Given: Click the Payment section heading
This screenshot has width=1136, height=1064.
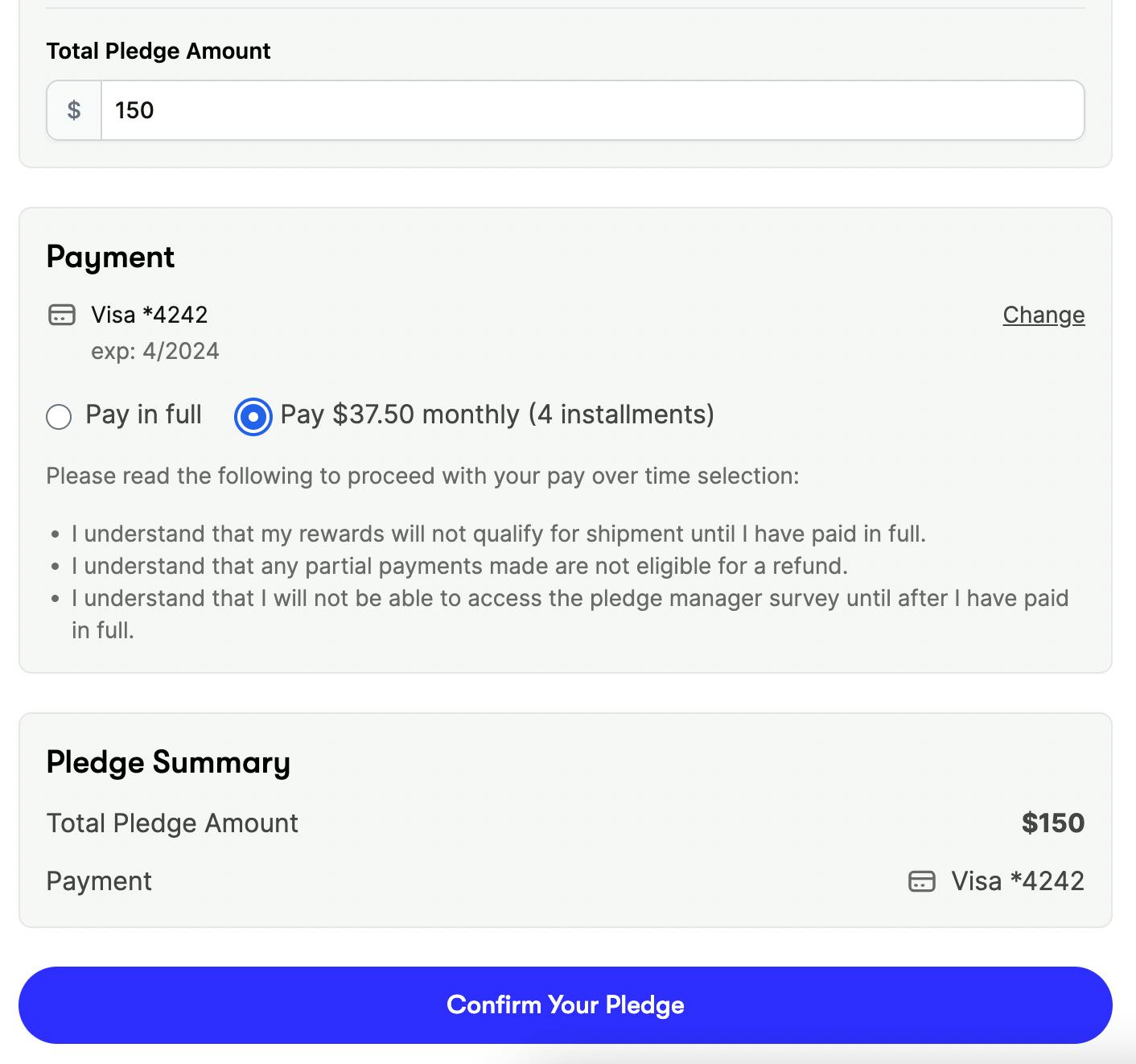Looking at the screenshot, I should click(x=110, y=257).
